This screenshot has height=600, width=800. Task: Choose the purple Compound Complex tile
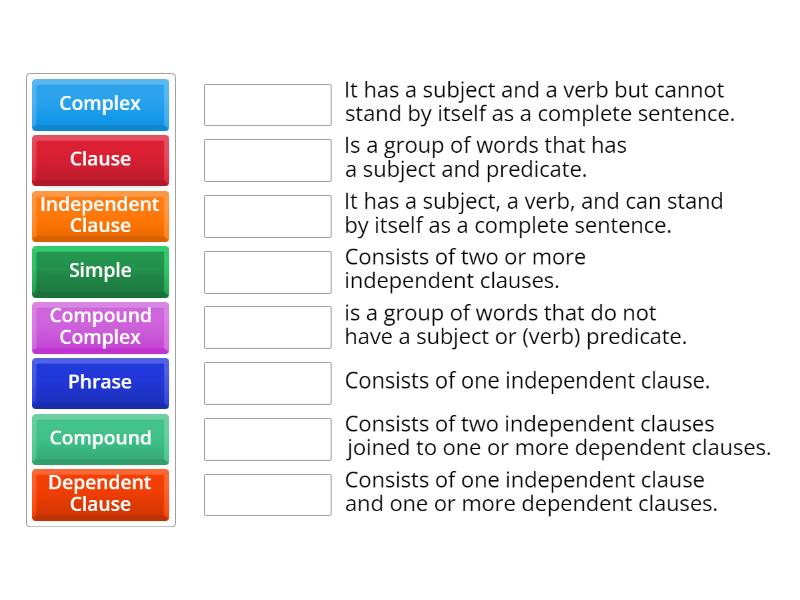(x=100, y=327)
